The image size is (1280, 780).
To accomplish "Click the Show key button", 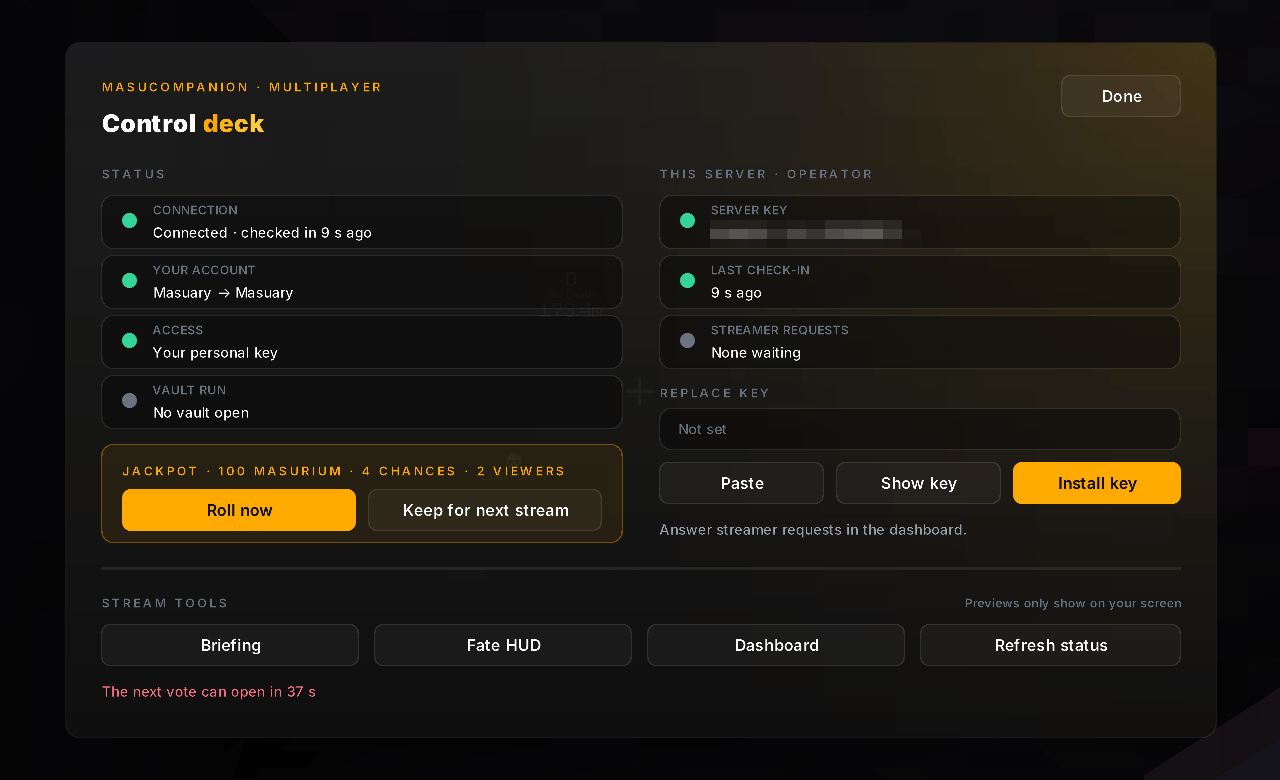I will pyautogui.click(x=918, y=483).
